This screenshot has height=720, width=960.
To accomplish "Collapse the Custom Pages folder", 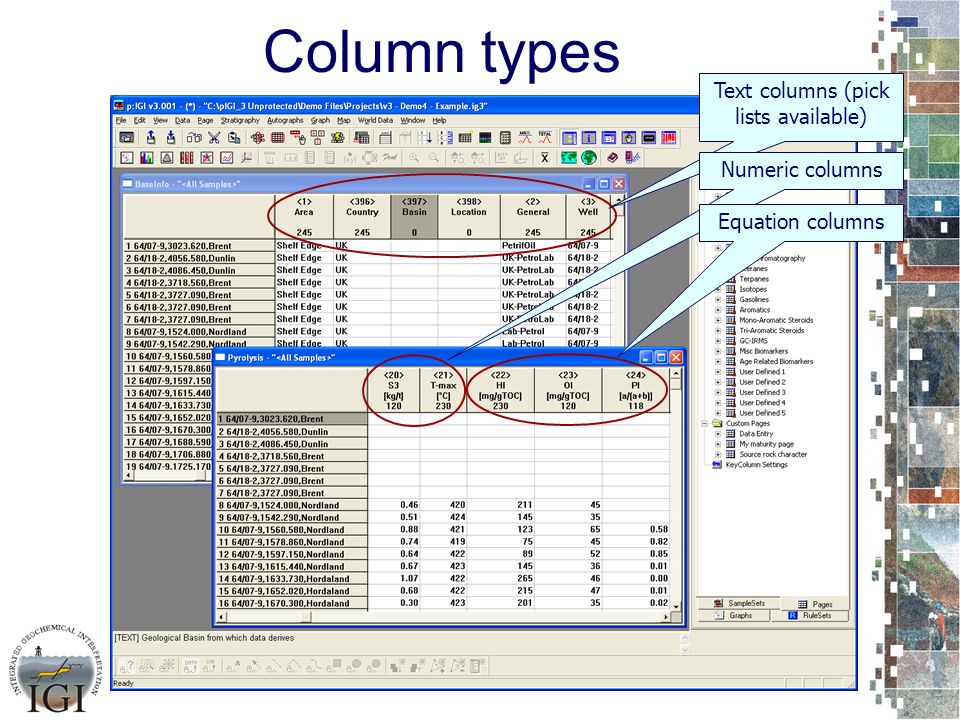I will point(705,424).
